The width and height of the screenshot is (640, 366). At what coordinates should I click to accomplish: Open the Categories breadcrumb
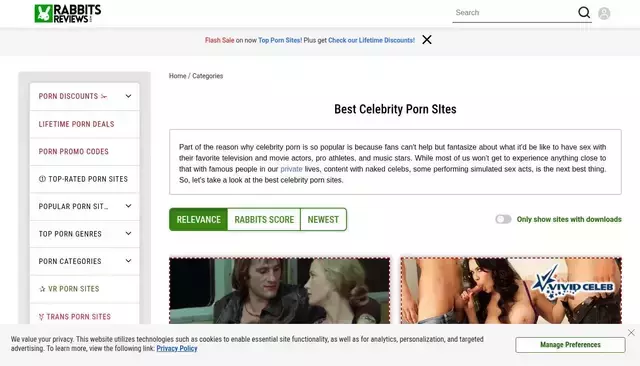(x=207, y=76)
